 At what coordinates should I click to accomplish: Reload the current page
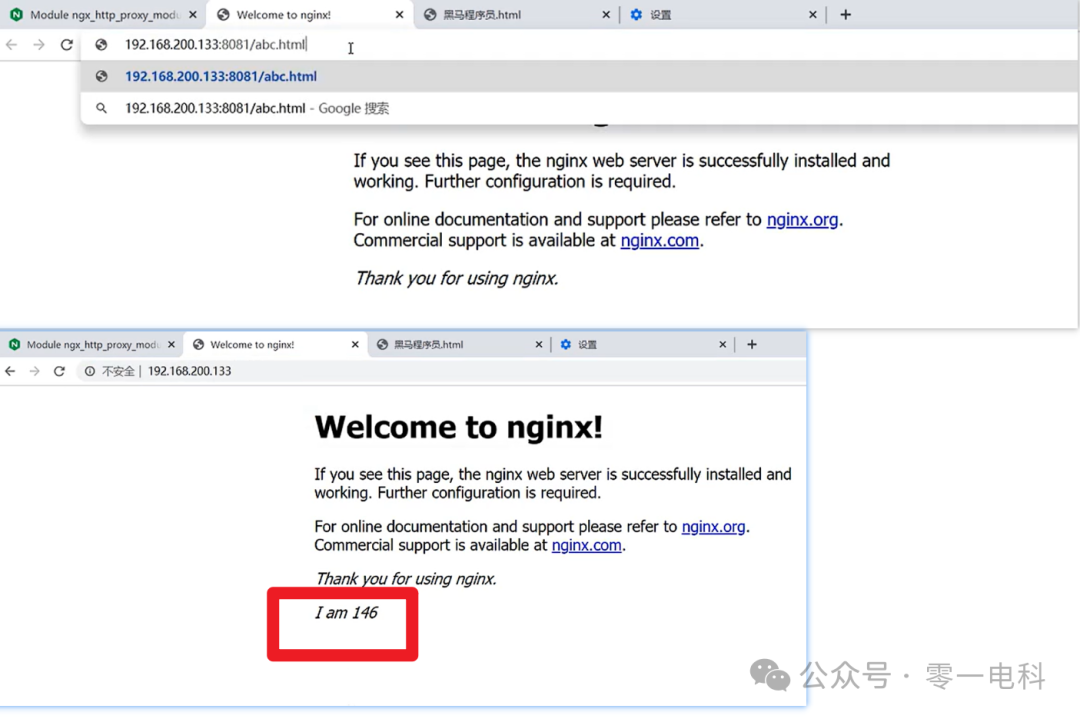point(66,44)
